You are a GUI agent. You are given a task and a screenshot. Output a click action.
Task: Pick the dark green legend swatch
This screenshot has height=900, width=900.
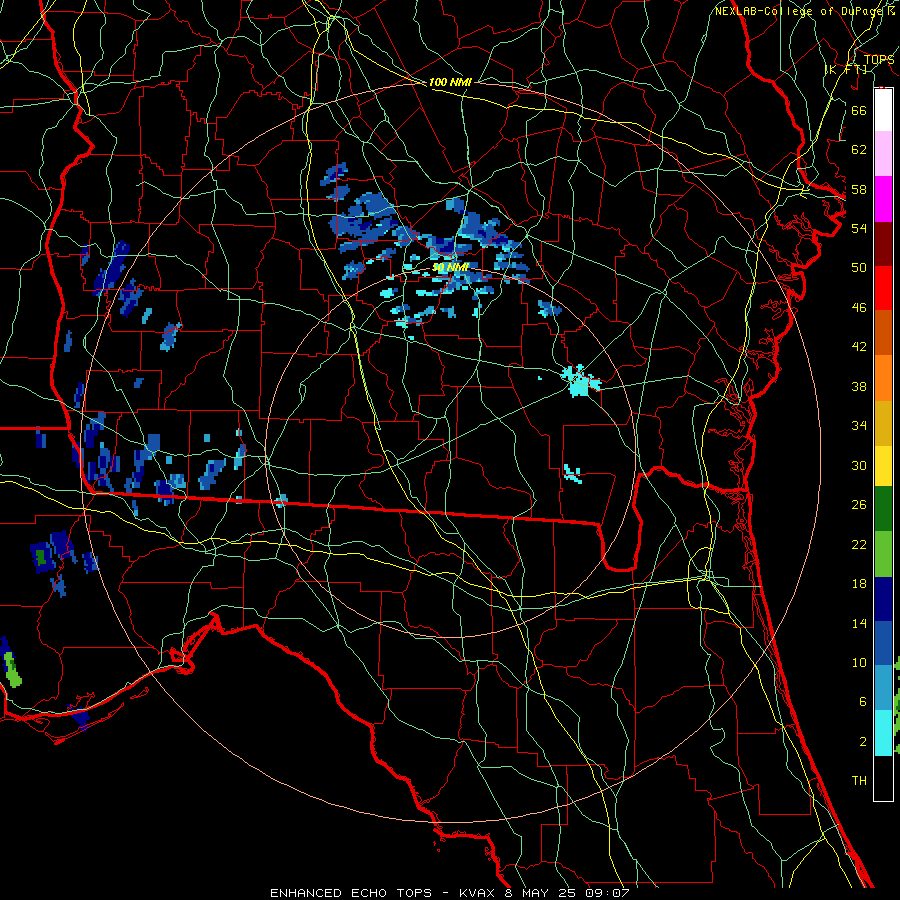[x=883, y=509]
